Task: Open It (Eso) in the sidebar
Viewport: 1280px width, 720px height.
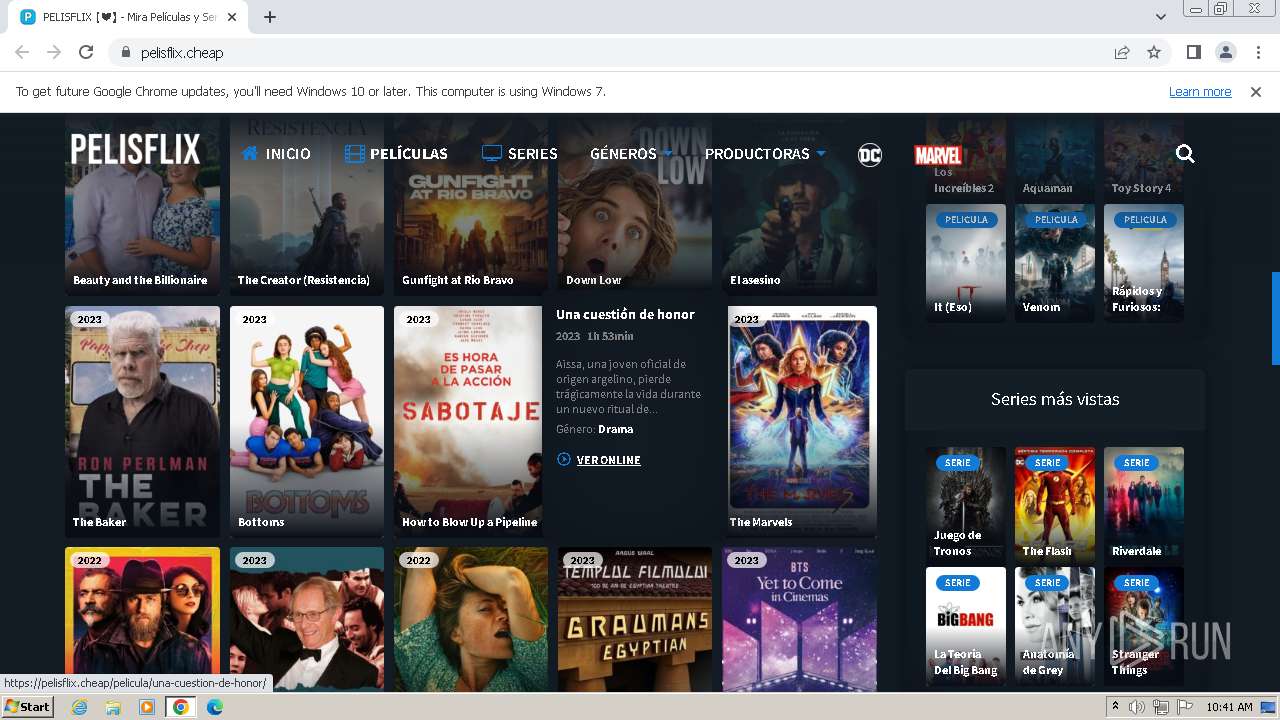Action: pos(966,264)
